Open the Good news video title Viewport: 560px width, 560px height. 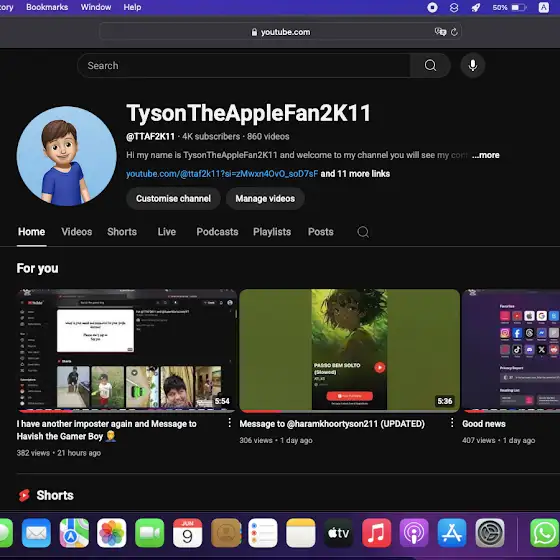tap(484, 424)
